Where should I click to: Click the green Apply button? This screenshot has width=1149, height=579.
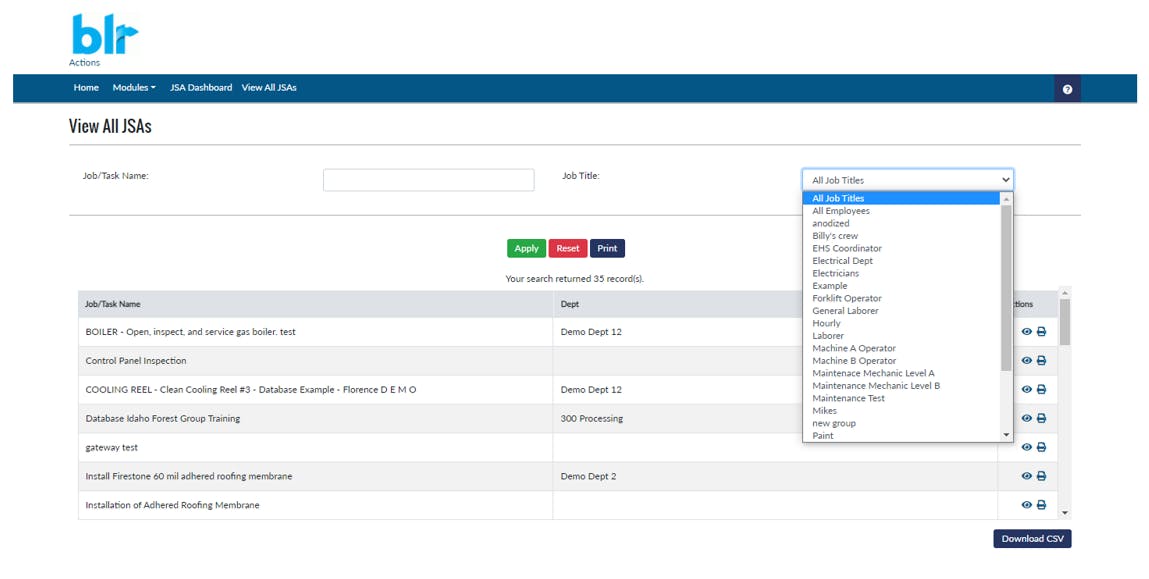(526, 248)
